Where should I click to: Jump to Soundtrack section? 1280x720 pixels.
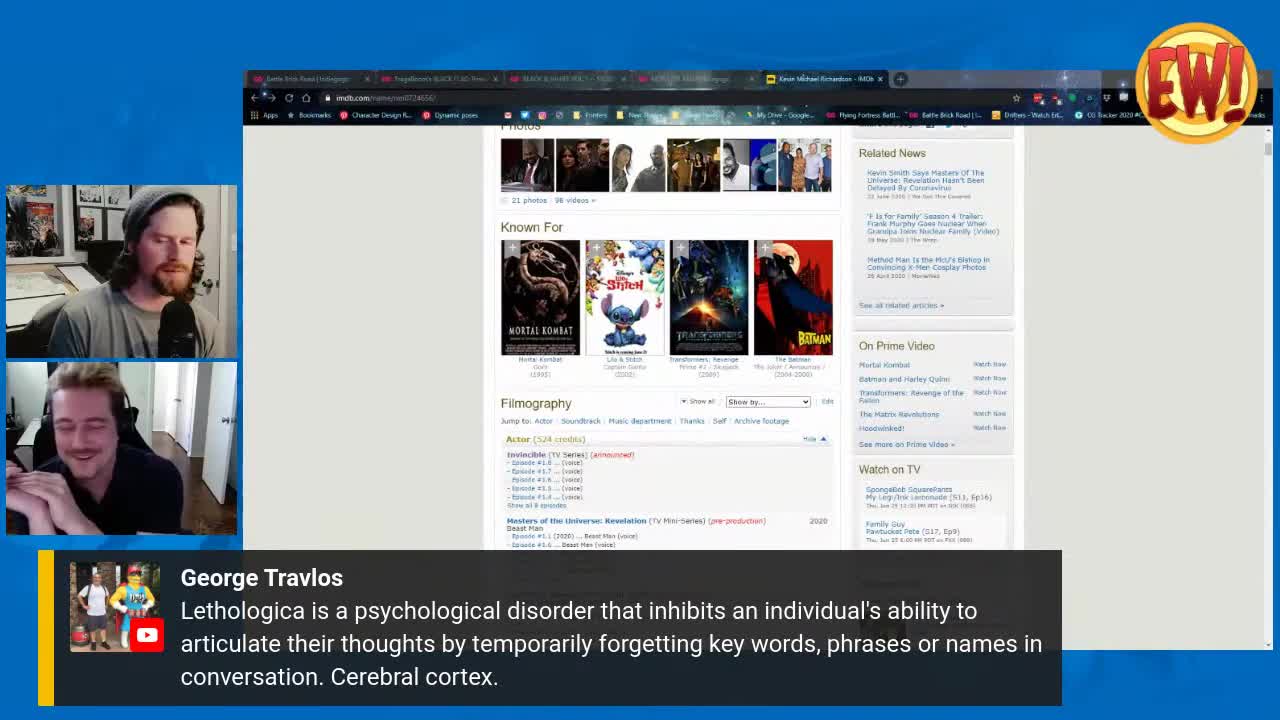580,421
